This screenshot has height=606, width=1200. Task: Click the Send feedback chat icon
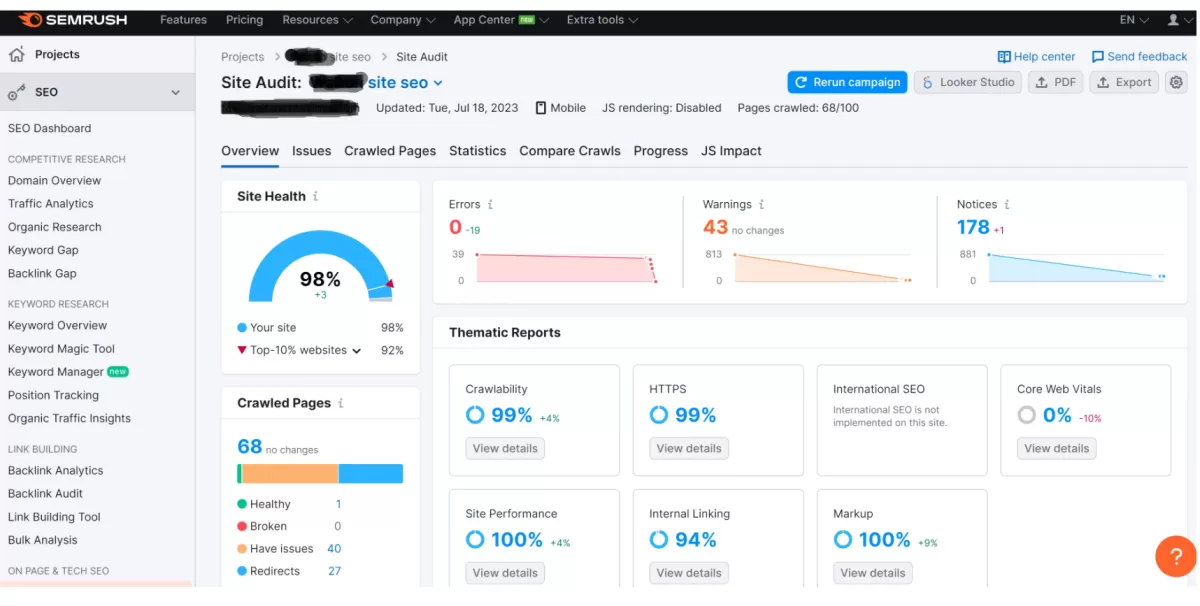(x=1098, y=57)
